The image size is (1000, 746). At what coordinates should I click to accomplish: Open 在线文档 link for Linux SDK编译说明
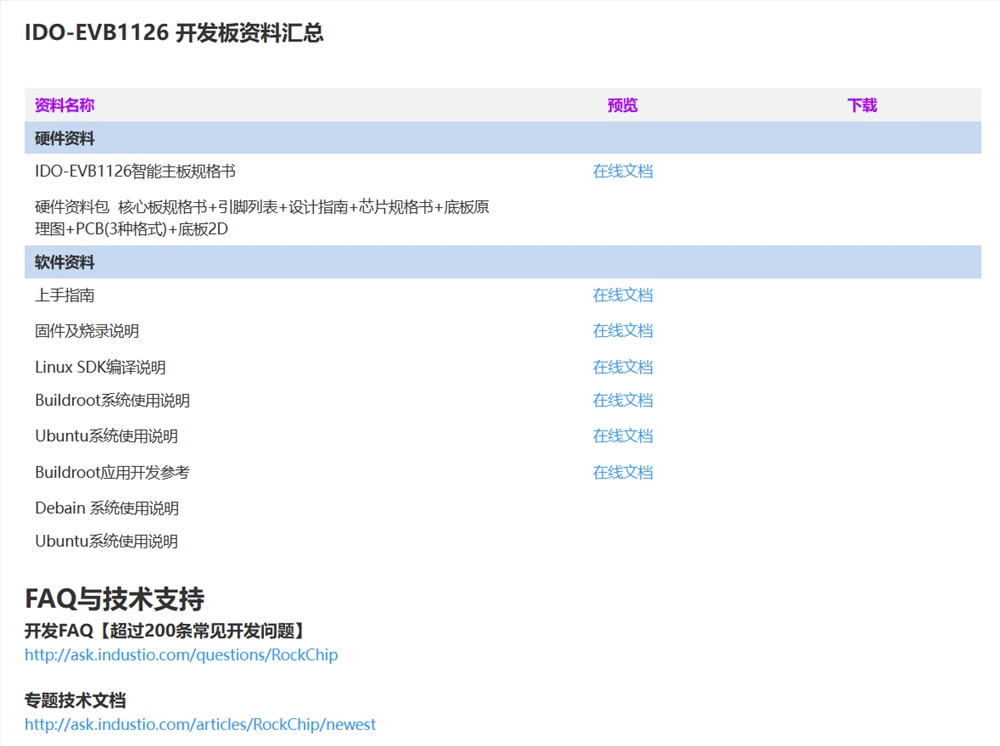pos(622,367)
